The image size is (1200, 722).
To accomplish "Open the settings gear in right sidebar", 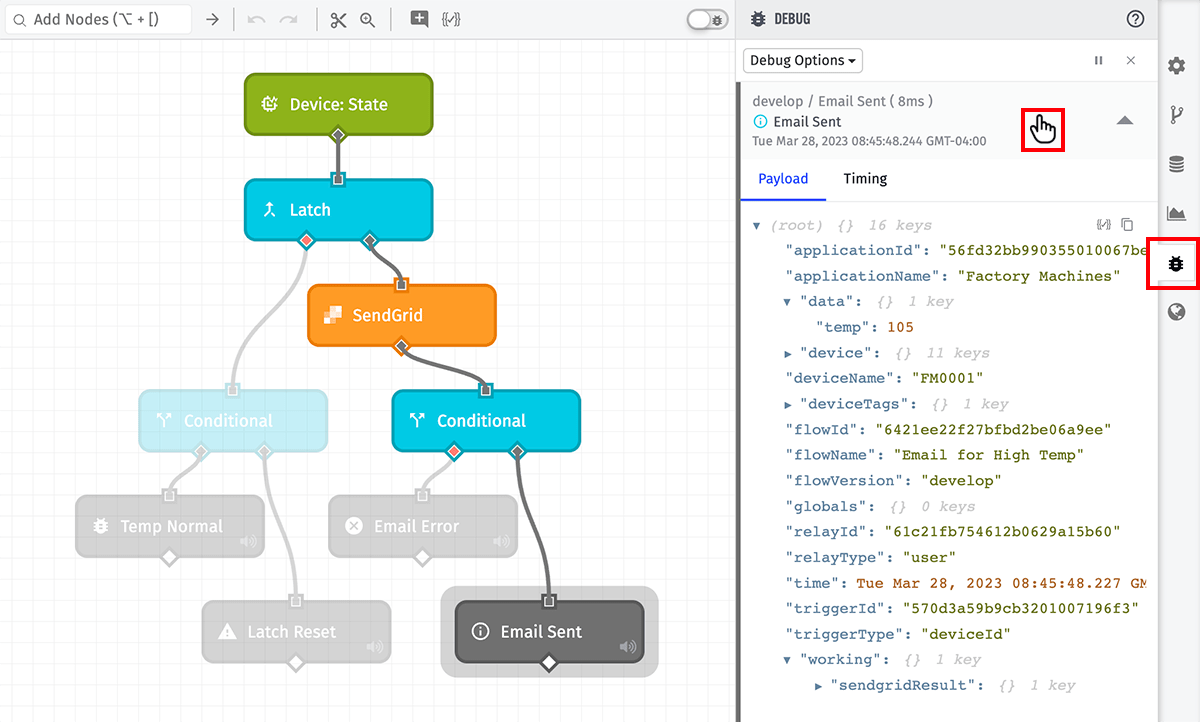I will (1177, 66).
